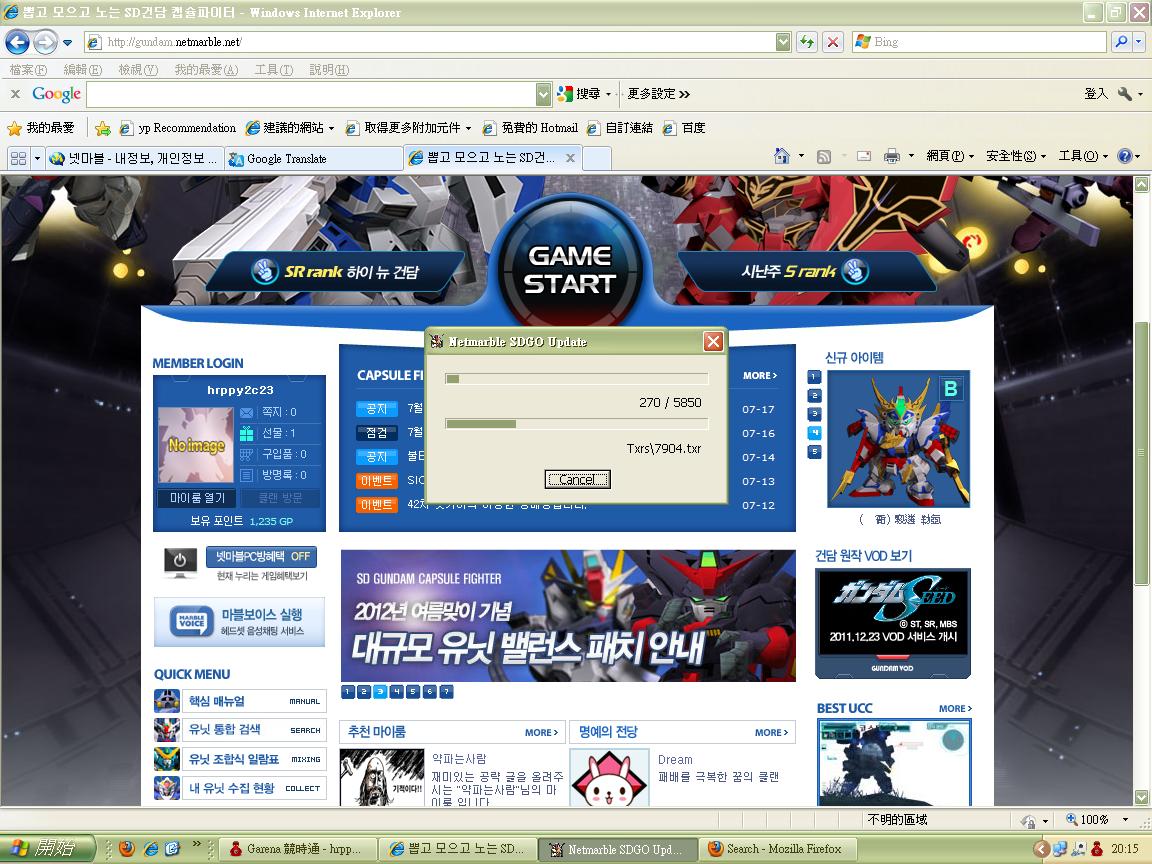Open the 網頁(P) command bar dropdown
This screenshot has width=1152, height=864.
949,156
